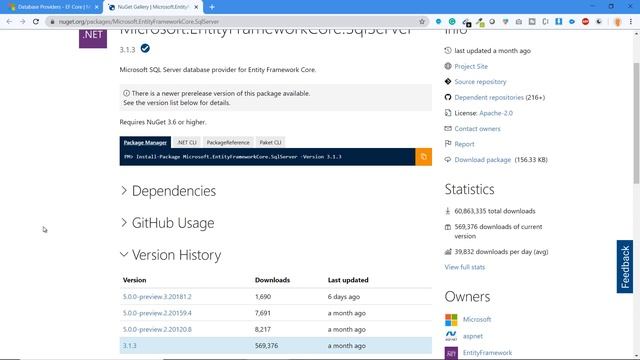Switch to the Paket CLI tab

[270, 142]
